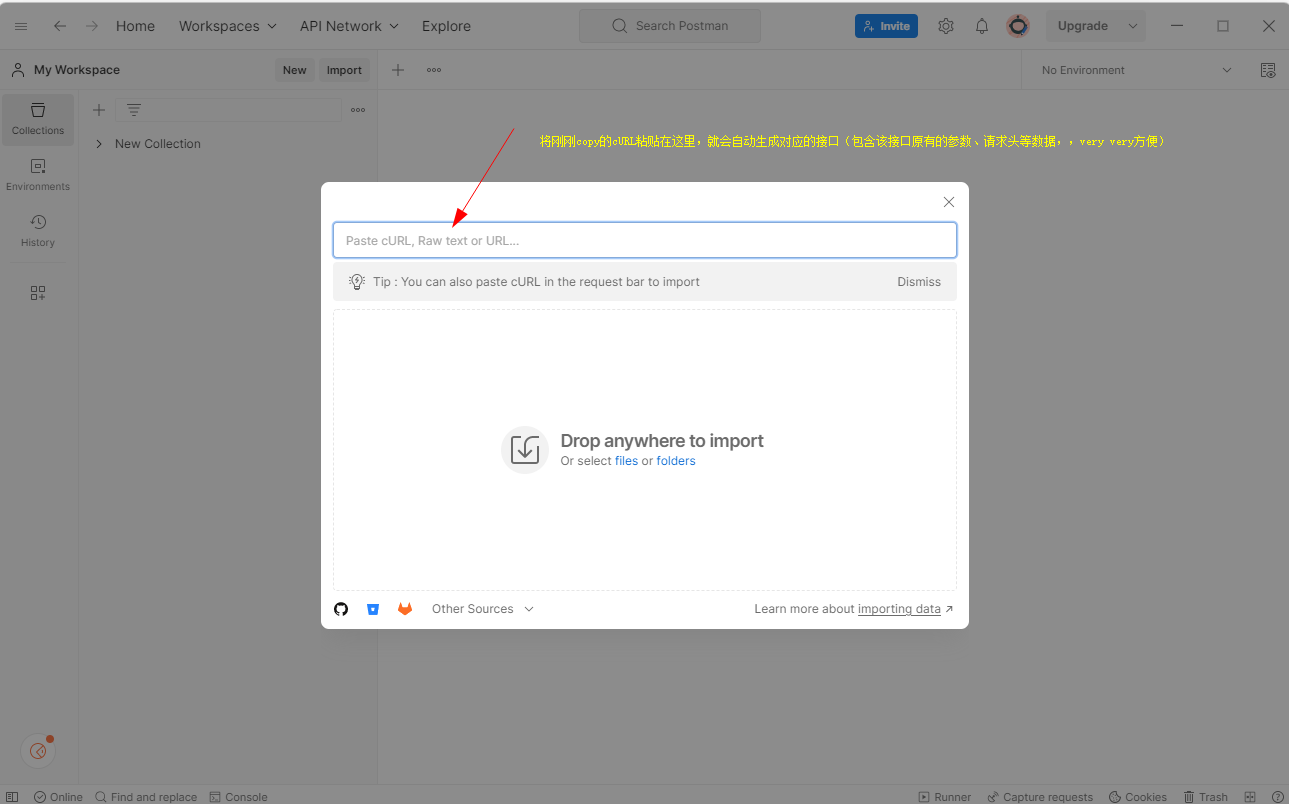
Task: Open the help icon in status bar
Action: point(1277,797)
